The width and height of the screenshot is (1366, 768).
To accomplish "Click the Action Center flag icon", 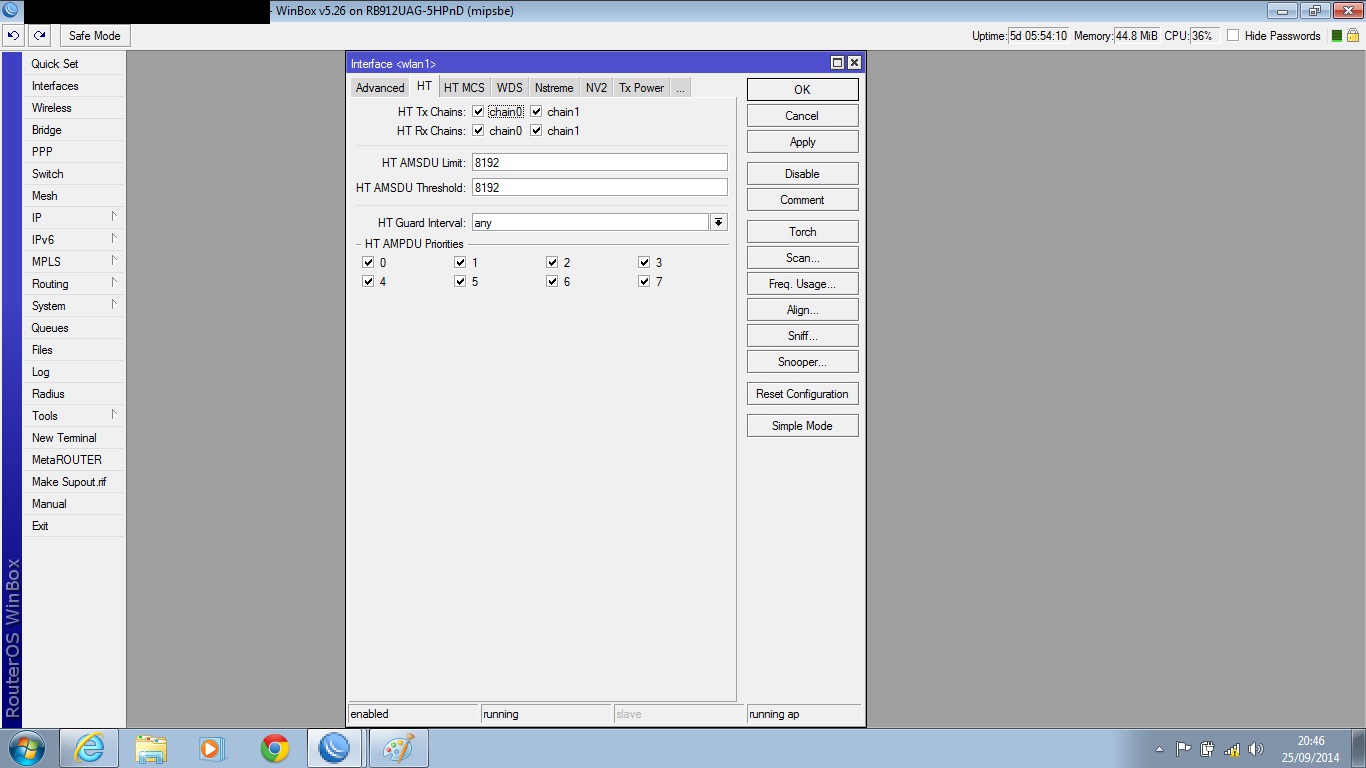I will (1183, 749).
